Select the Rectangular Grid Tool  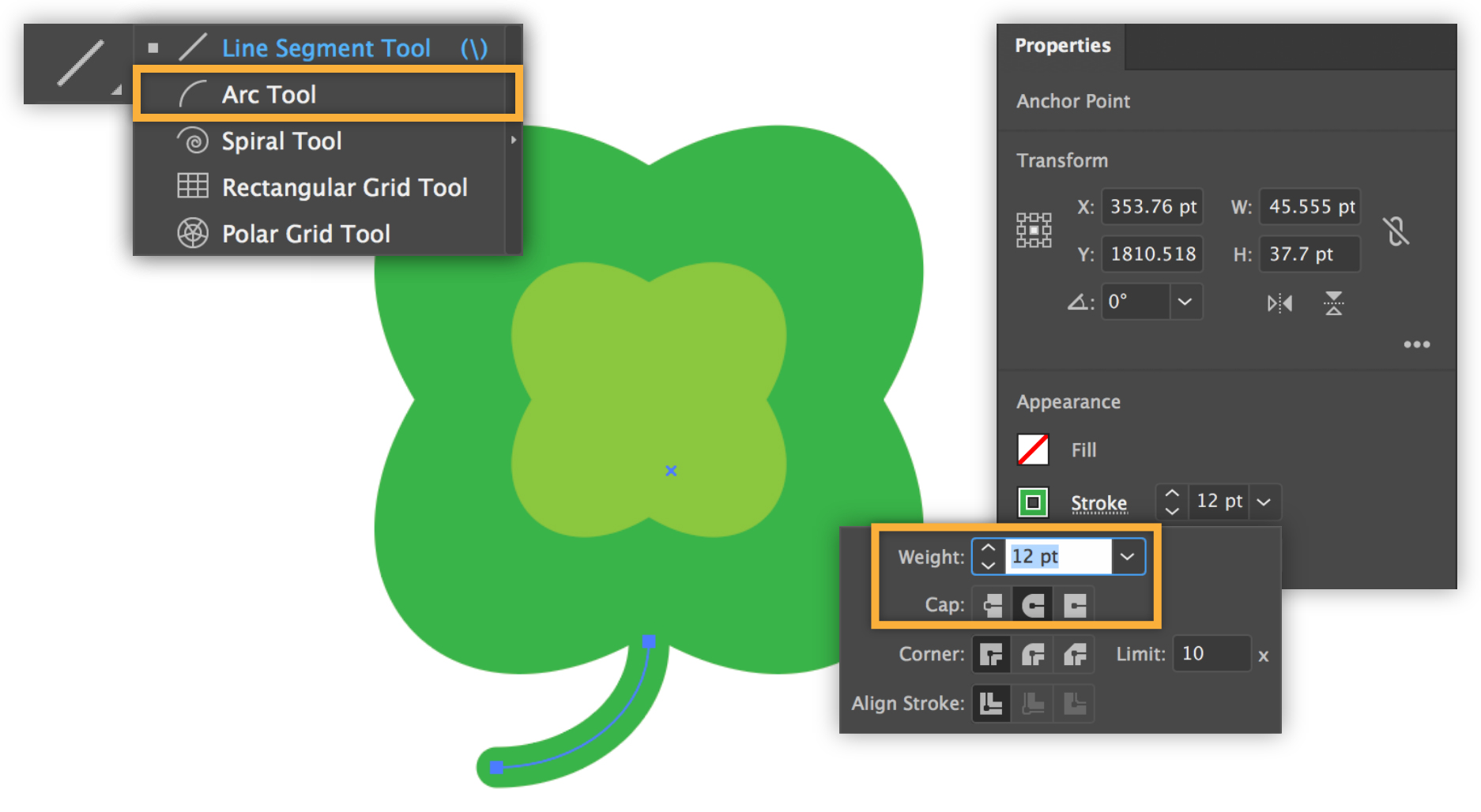coord(345,187)
